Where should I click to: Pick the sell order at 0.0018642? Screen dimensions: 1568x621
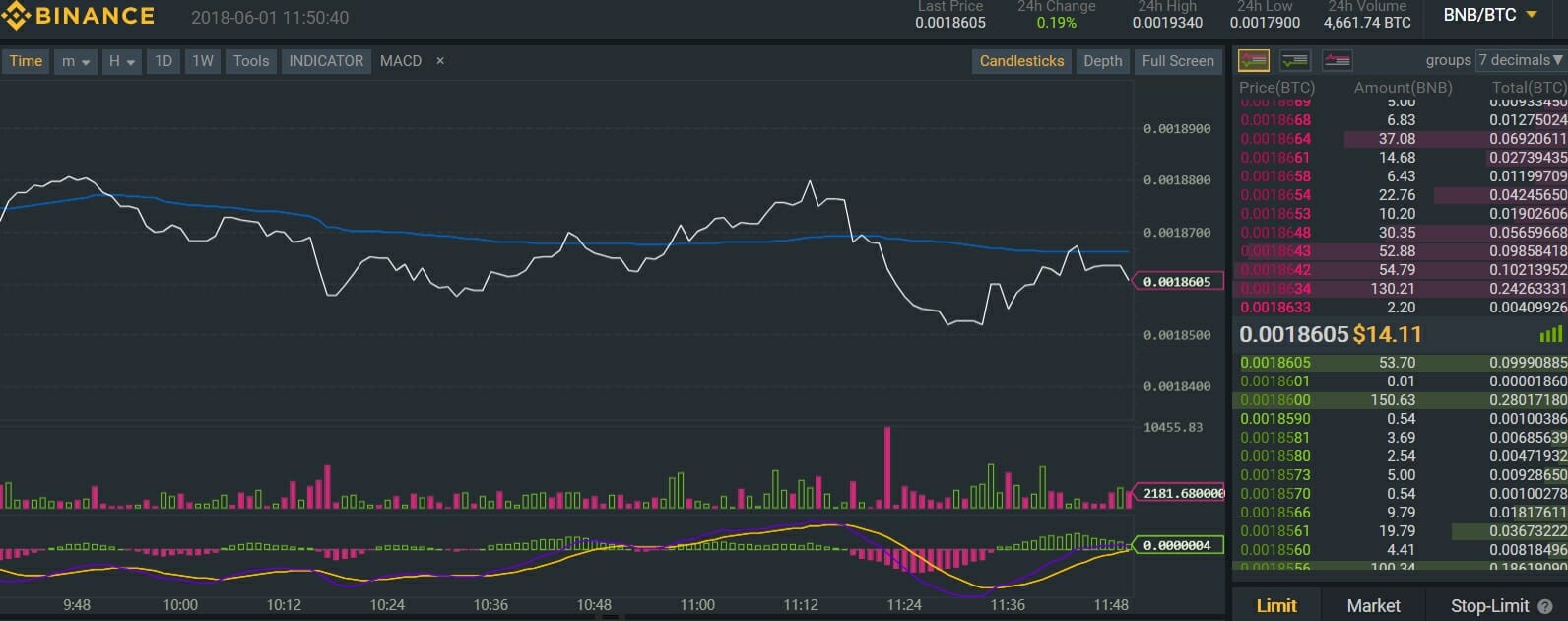pyautogui.click(x=1400, y=270)
